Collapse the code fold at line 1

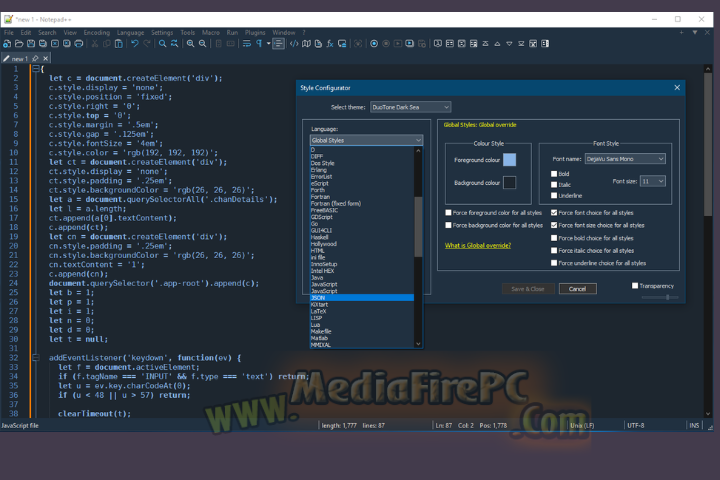click(35, 69)
